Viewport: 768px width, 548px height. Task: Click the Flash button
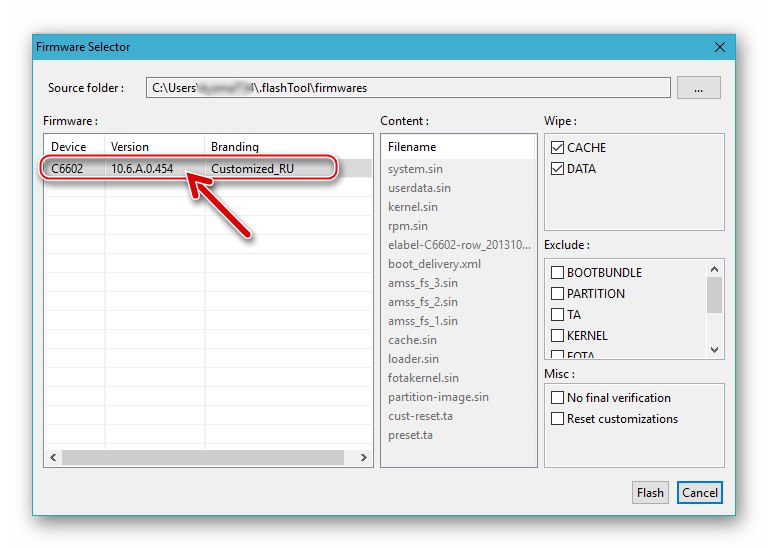[x=650, y=493]
